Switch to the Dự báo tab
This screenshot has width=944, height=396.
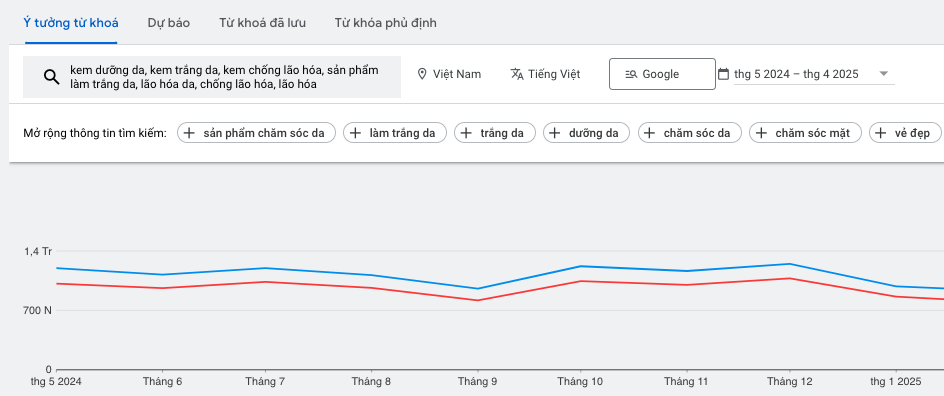click(x=169, y=23)
